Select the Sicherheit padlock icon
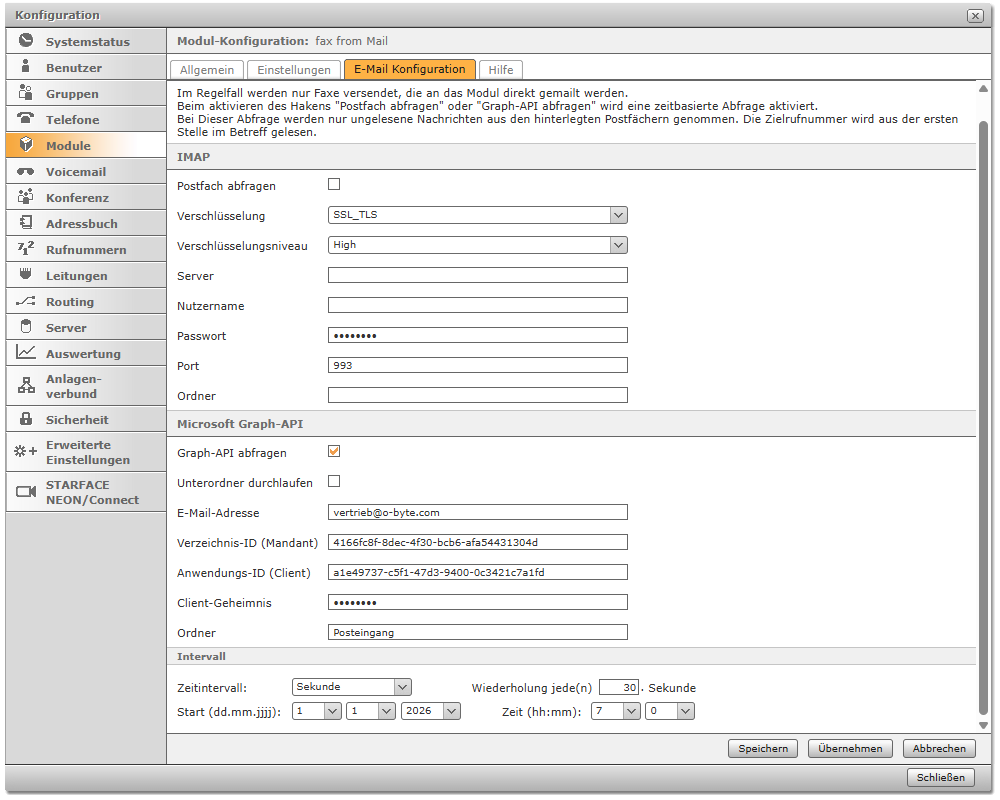 (x=26, y=419)
